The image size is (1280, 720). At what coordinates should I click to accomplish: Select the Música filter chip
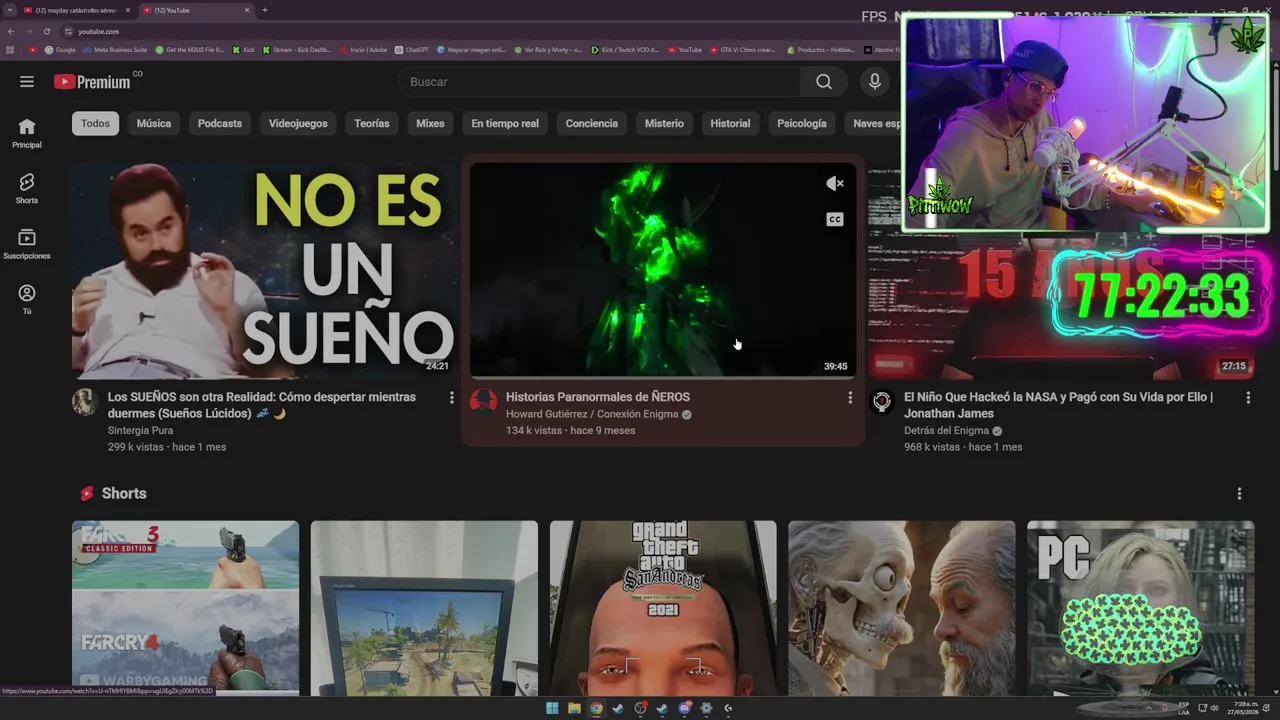click(154, 123)
